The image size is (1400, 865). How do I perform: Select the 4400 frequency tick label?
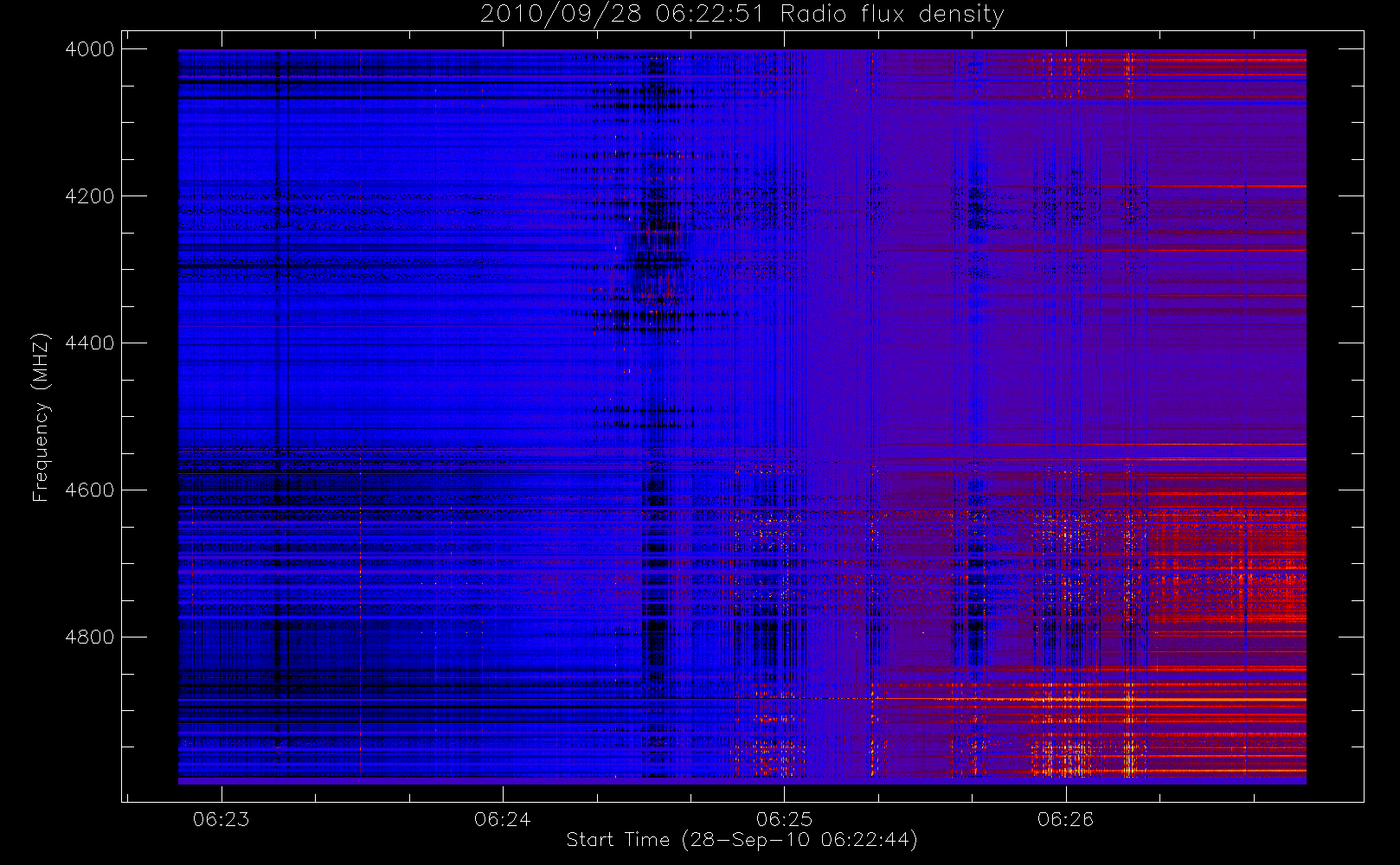tap(90, 343)
